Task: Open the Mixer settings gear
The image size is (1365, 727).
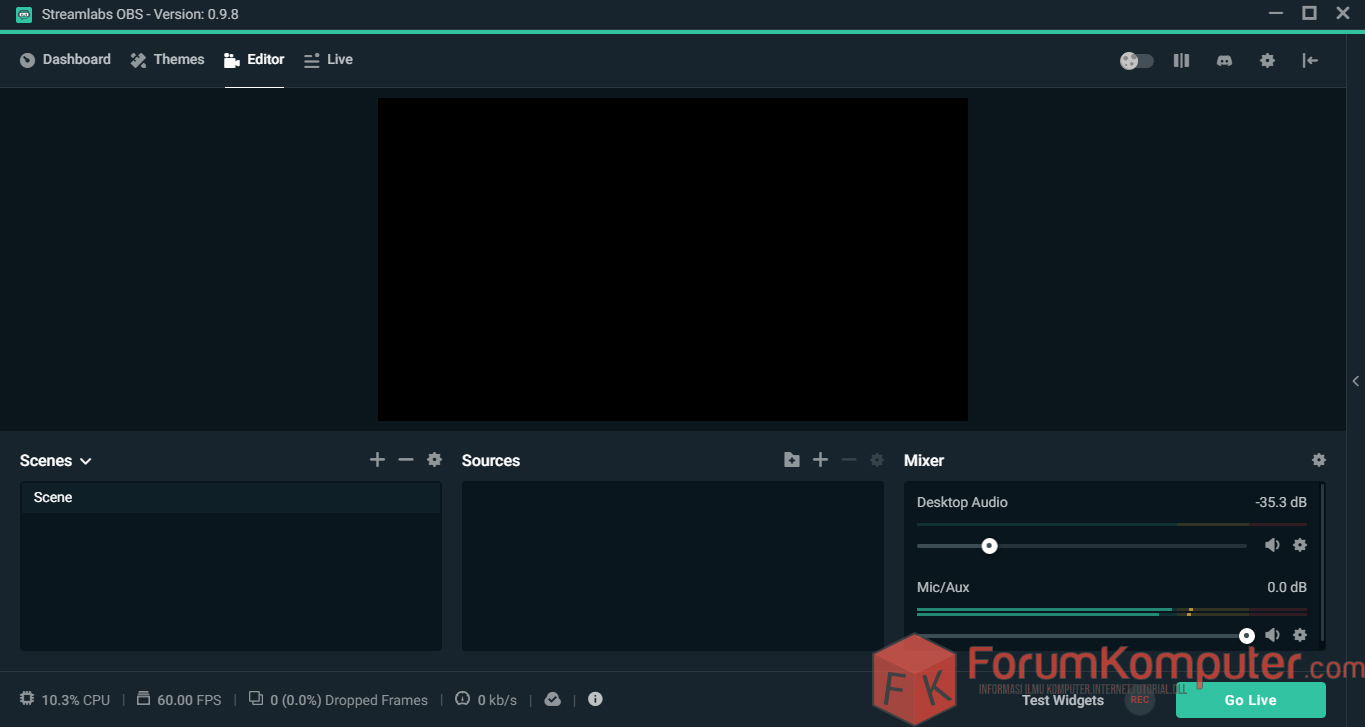Action: 1319,460
